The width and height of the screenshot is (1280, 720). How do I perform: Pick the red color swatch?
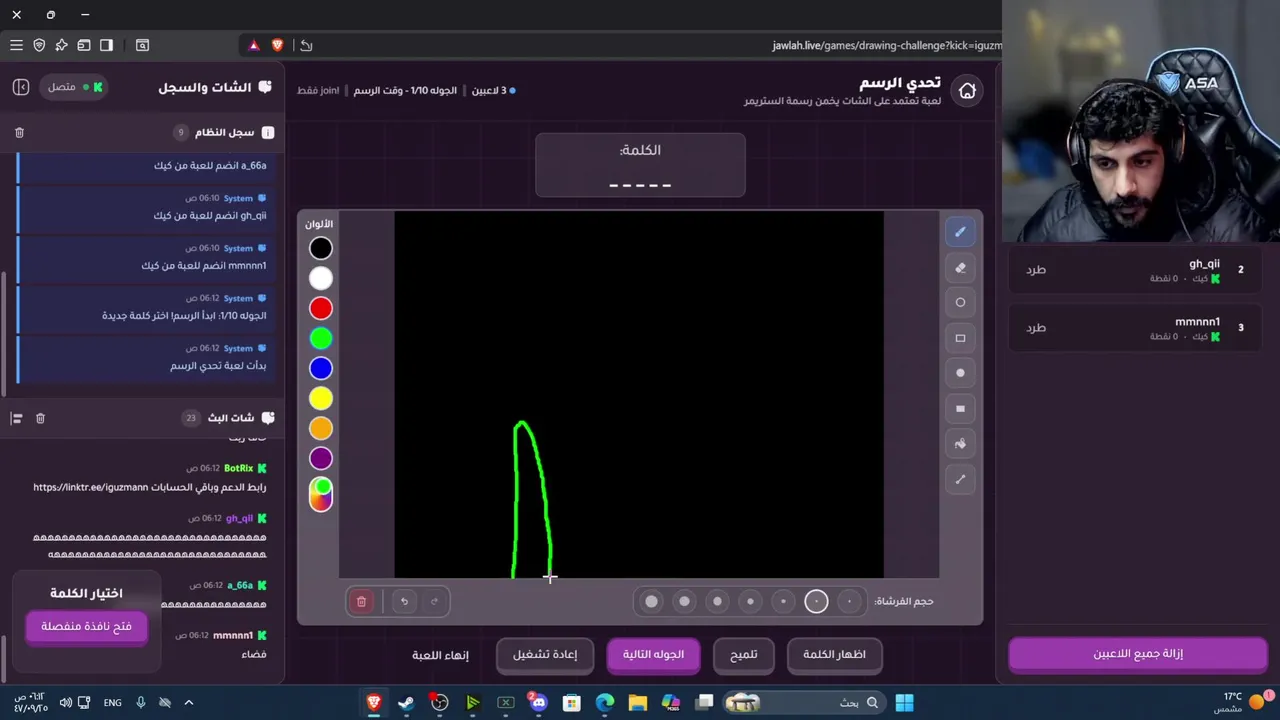(321, 308)
